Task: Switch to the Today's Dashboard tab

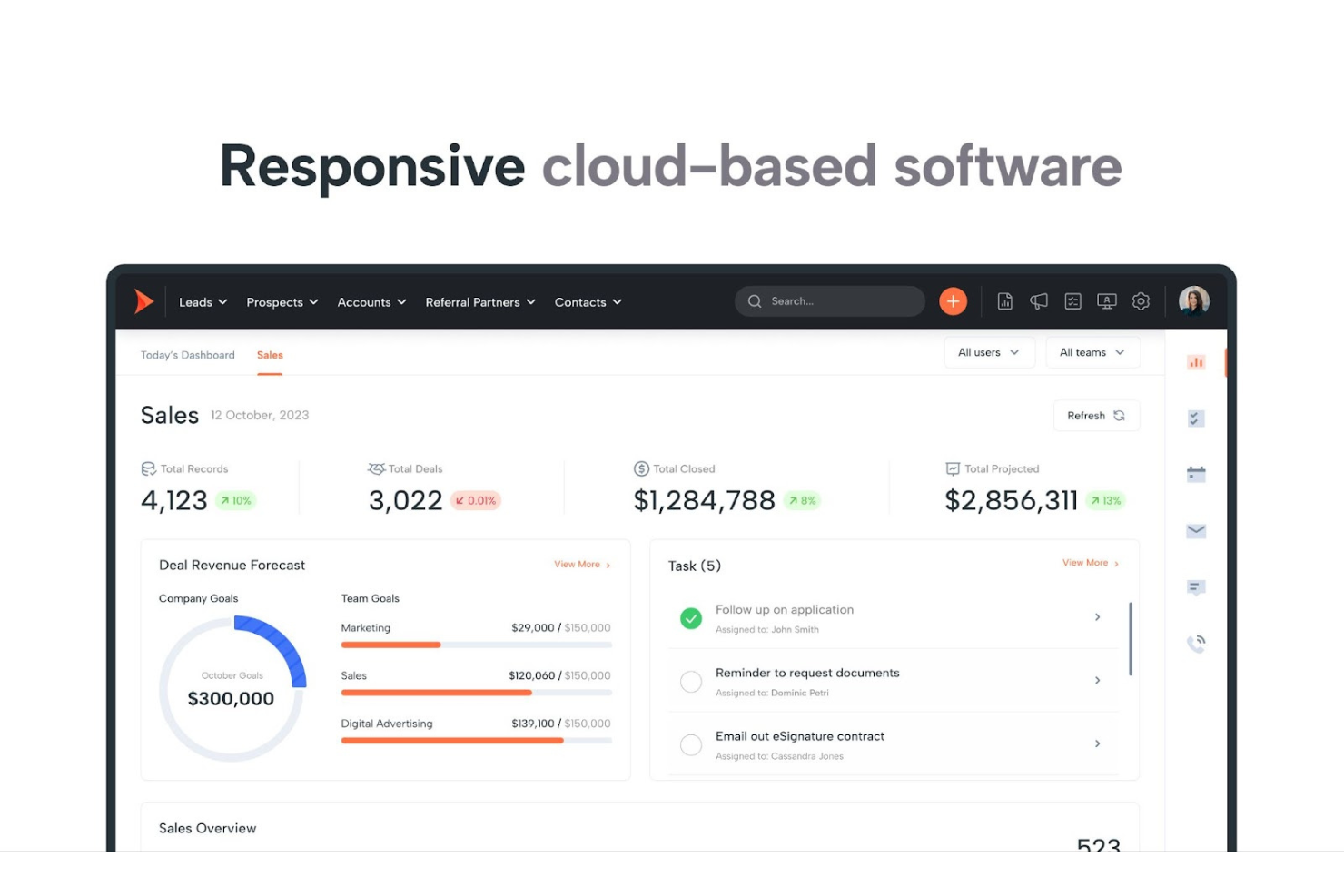Action: click(x=187, y=355)
